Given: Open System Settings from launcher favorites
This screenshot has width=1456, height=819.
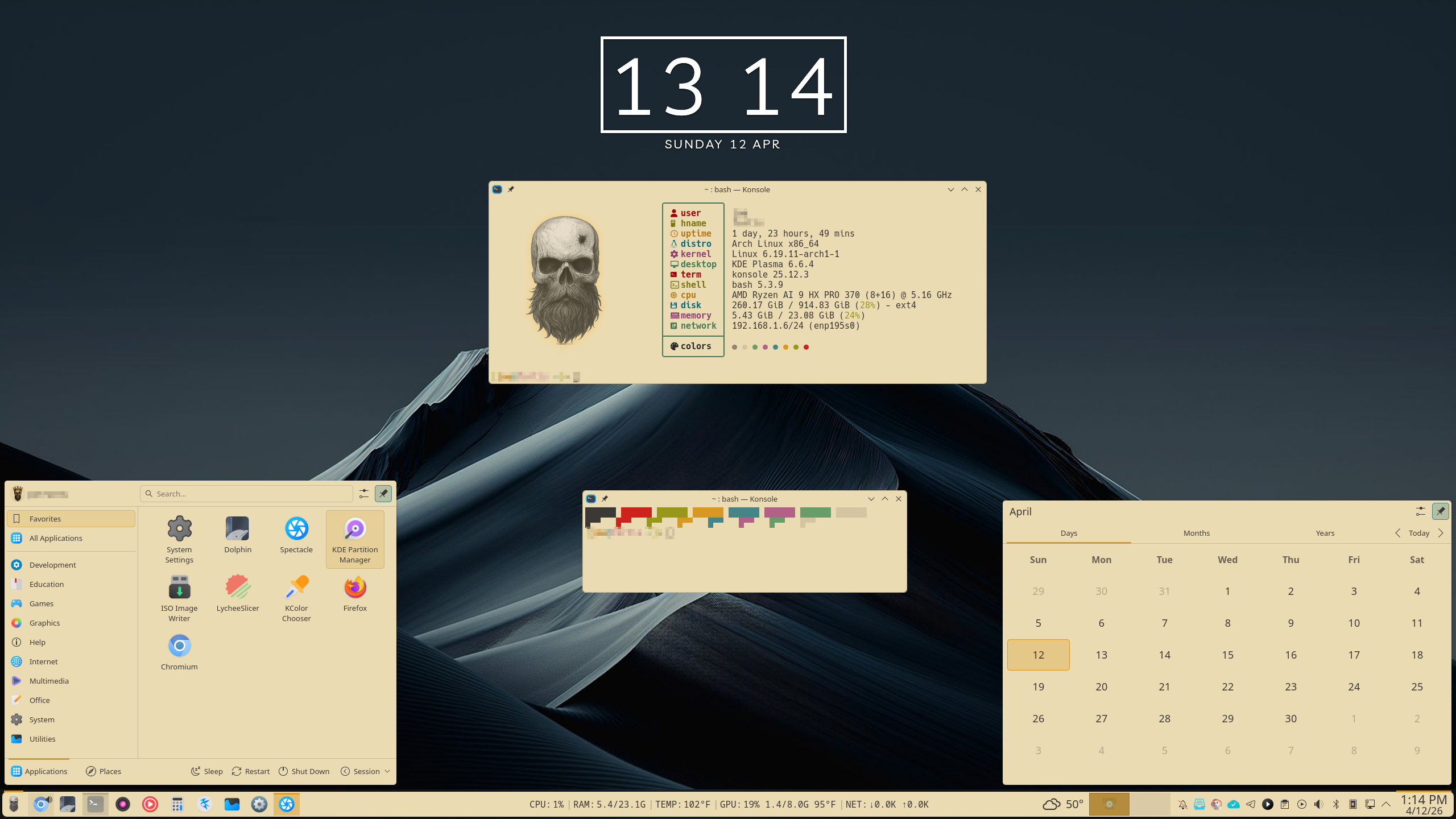Looking at the screenshot, I should pyautogui.click(x=179, y=539).
